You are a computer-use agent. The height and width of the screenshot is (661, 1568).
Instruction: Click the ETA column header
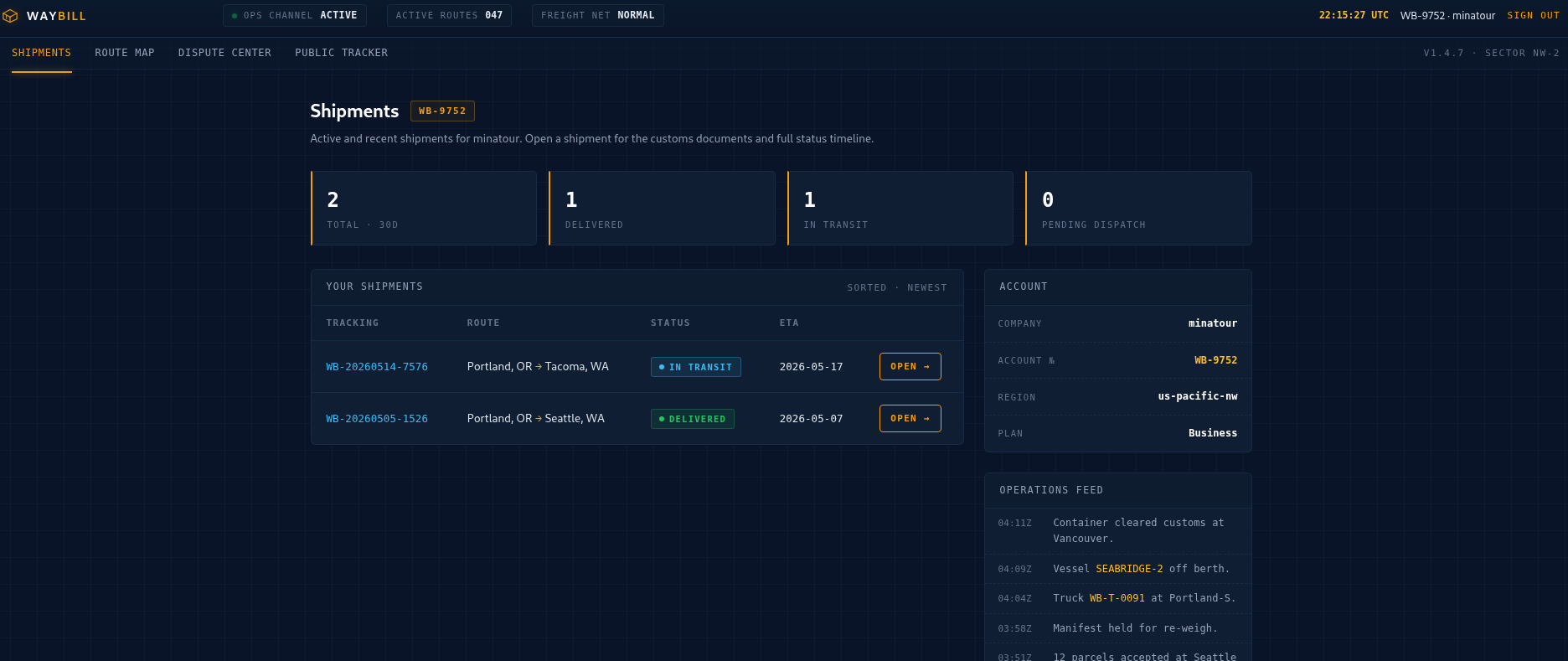(x=789, y=323)
